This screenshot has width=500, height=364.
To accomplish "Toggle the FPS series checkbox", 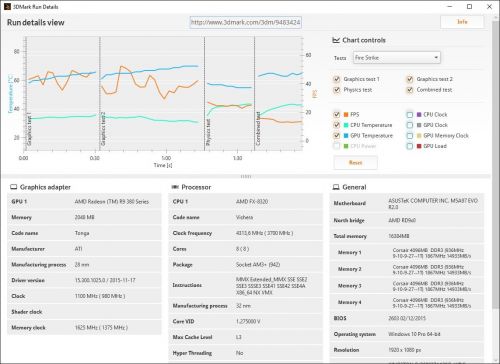I will coord(337,115).
